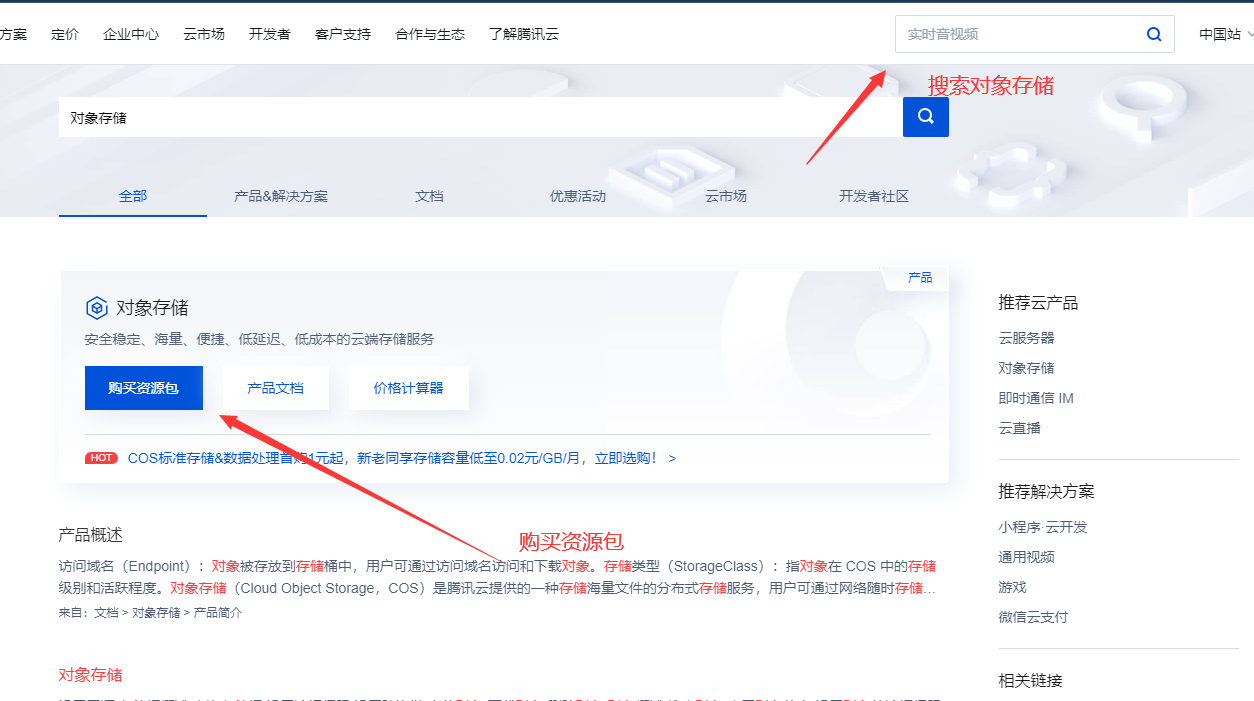
Task: Open 云服务器 in recommended products
Action: pos(1026,338)
